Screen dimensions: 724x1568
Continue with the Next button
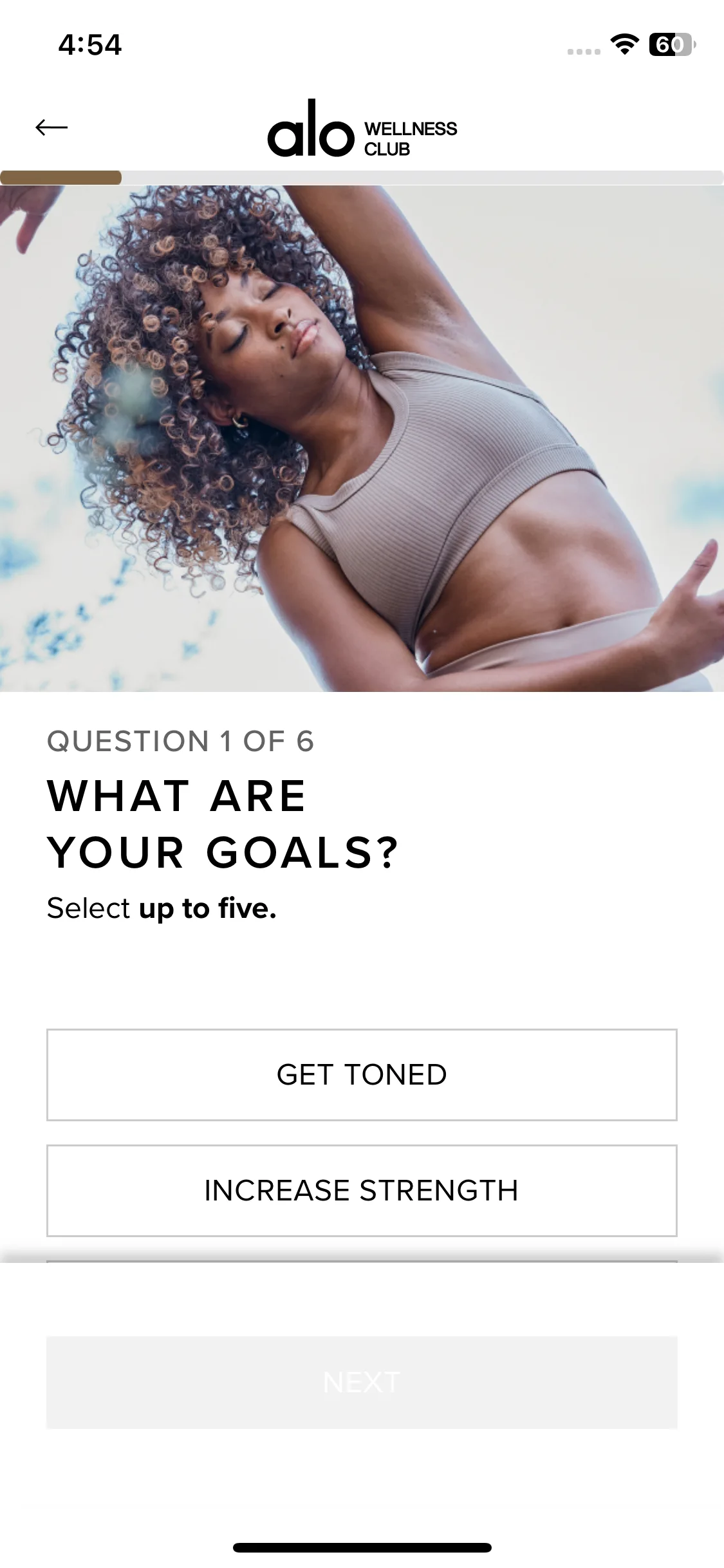coord(362,1383)
